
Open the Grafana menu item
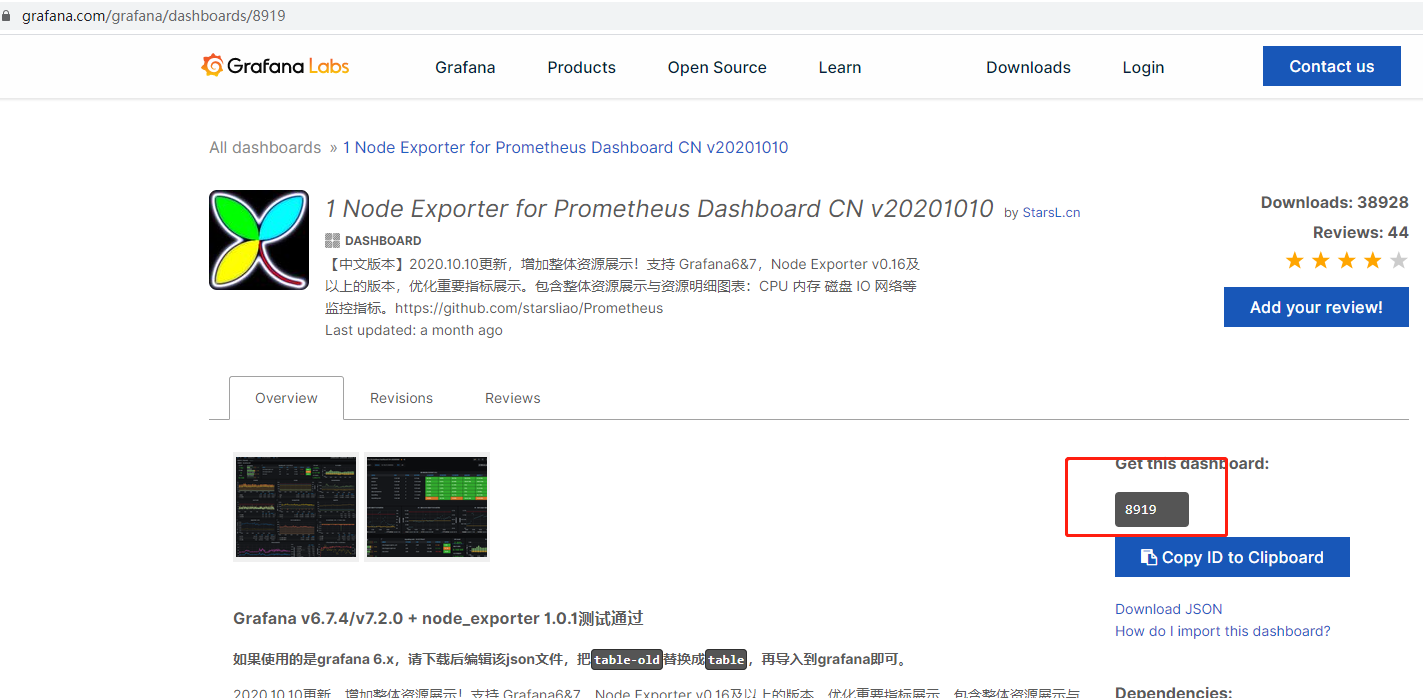coord(465,67)
